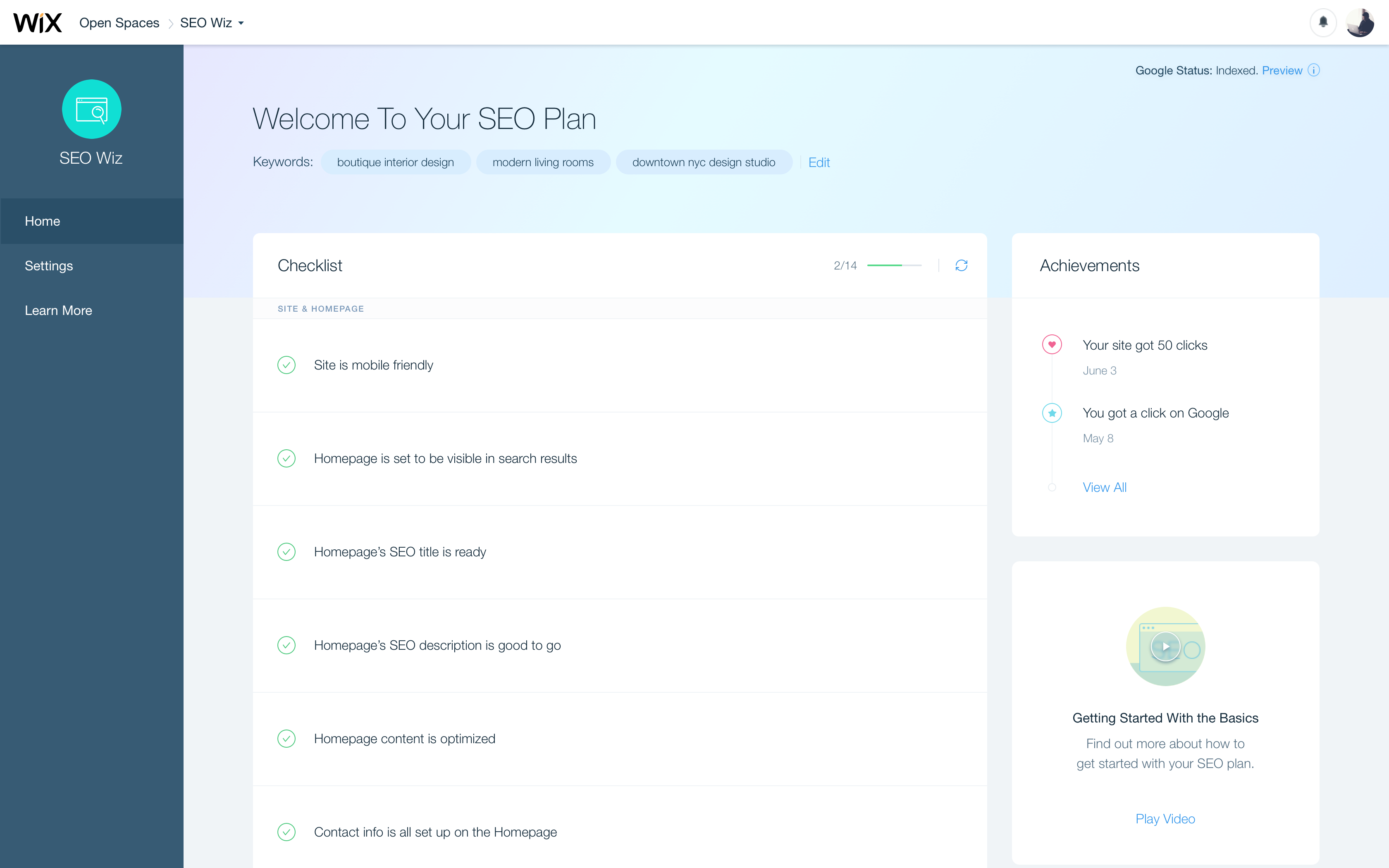Click View All achievements link

1104,487
